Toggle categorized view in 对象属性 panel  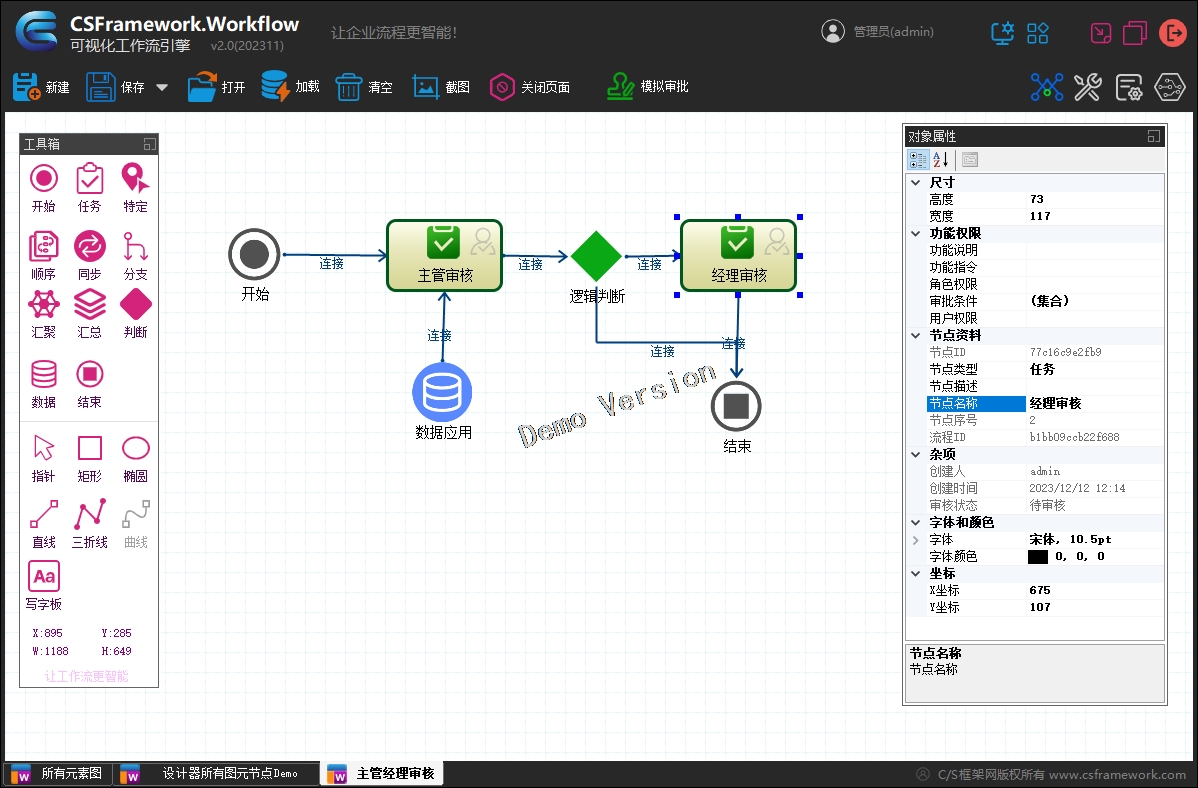click(x=919, y=159)
